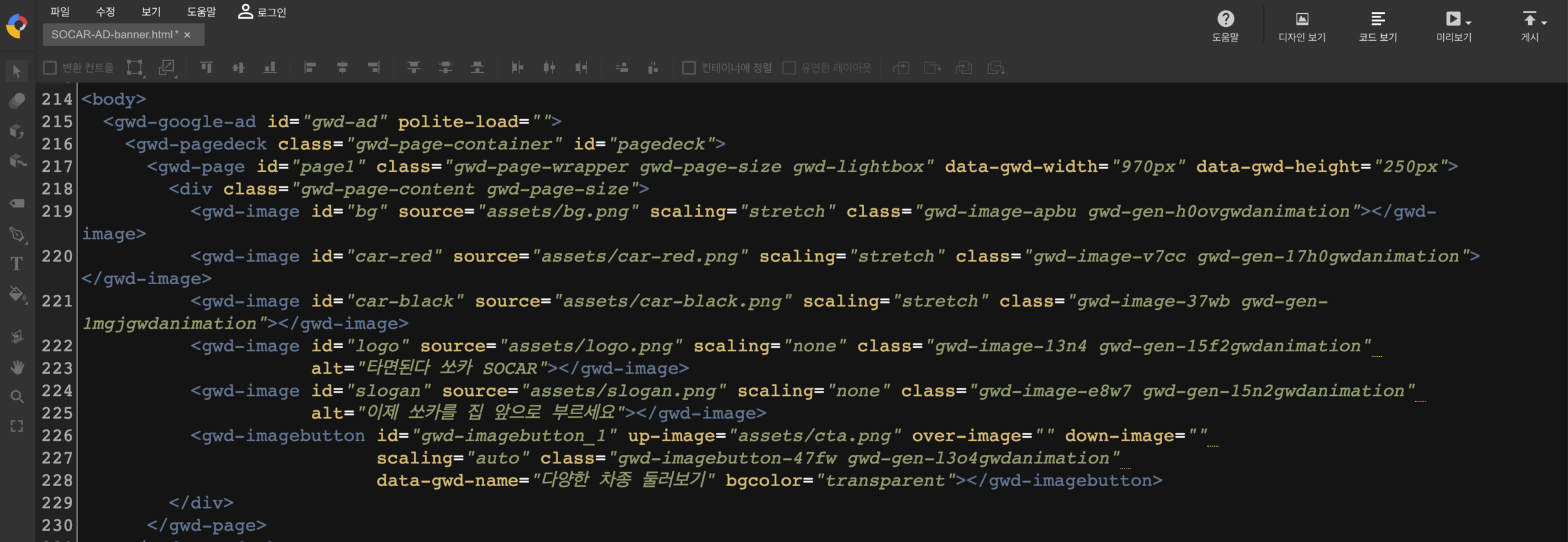Viewport: 1568px width, 542px height.
Task: Click the 로그인 sign-in button
Action: pyautogui.click(x=262, y=12)
